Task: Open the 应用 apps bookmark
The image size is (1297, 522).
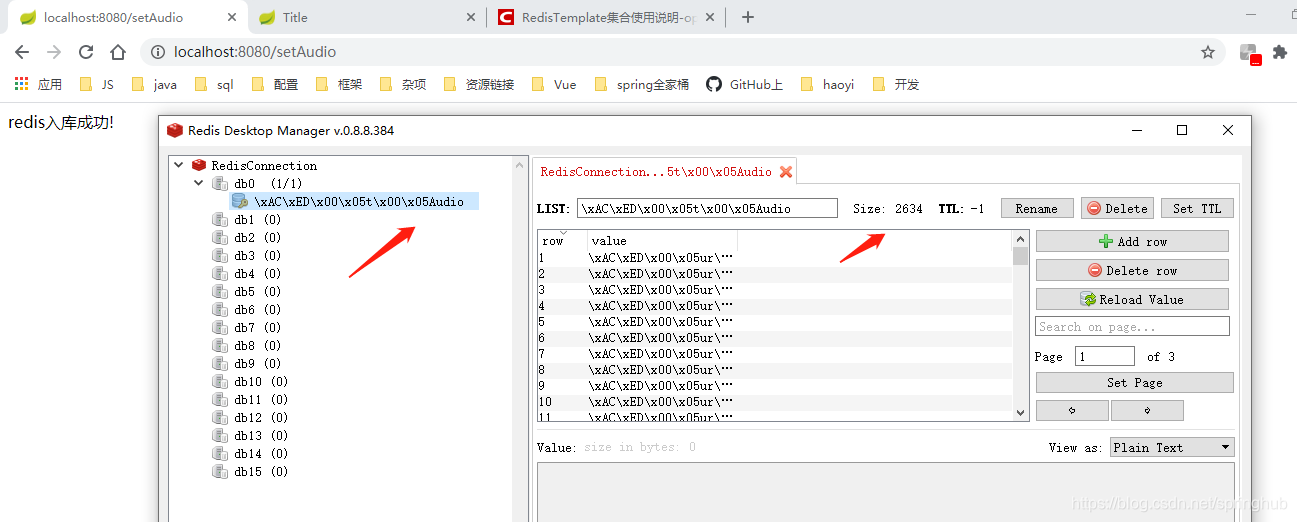Action: [38, 85]
